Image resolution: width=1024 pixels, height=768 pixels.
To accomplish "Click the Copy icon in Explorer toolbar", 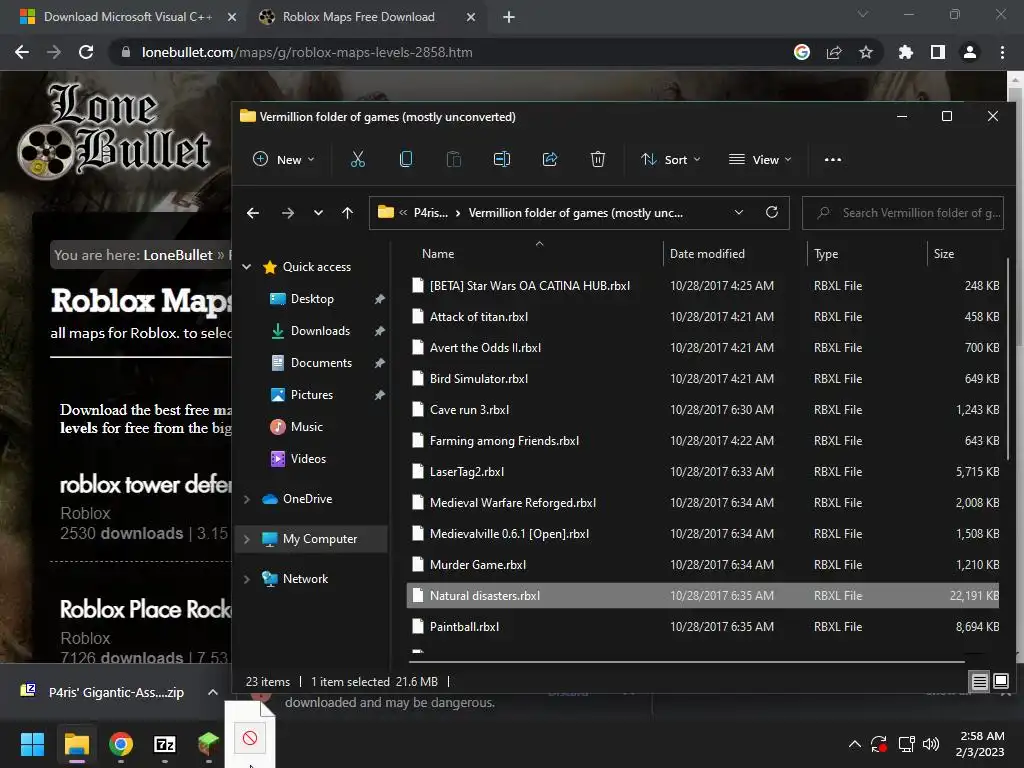I will coord(406,159).
